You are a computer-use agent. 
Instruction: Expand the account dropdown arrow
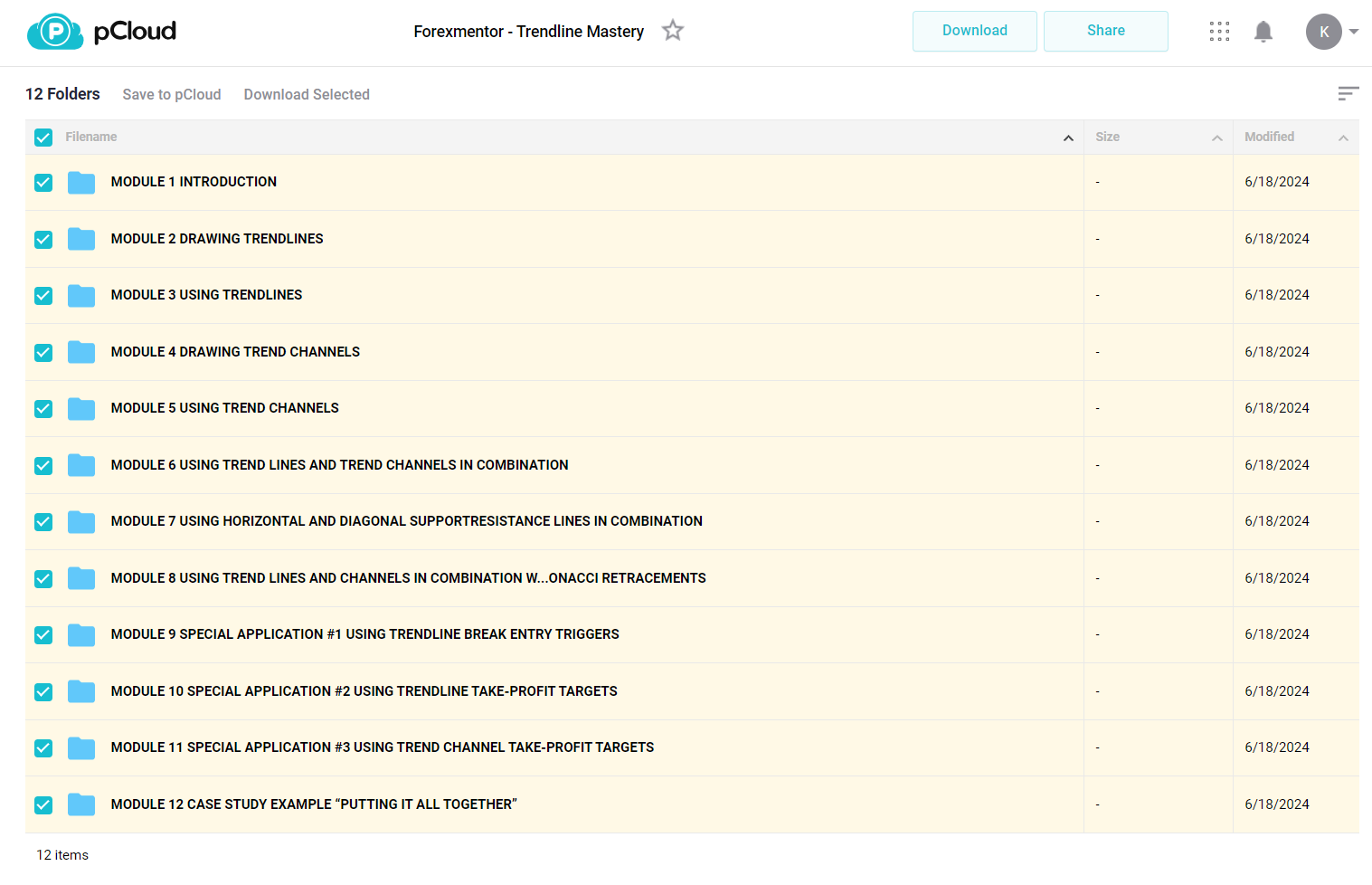pyautogui.click(x=1354, y=32)
